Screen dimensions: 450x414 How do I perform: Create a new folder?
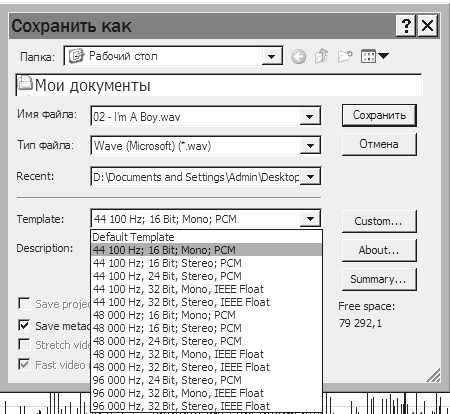pos(345,56)
